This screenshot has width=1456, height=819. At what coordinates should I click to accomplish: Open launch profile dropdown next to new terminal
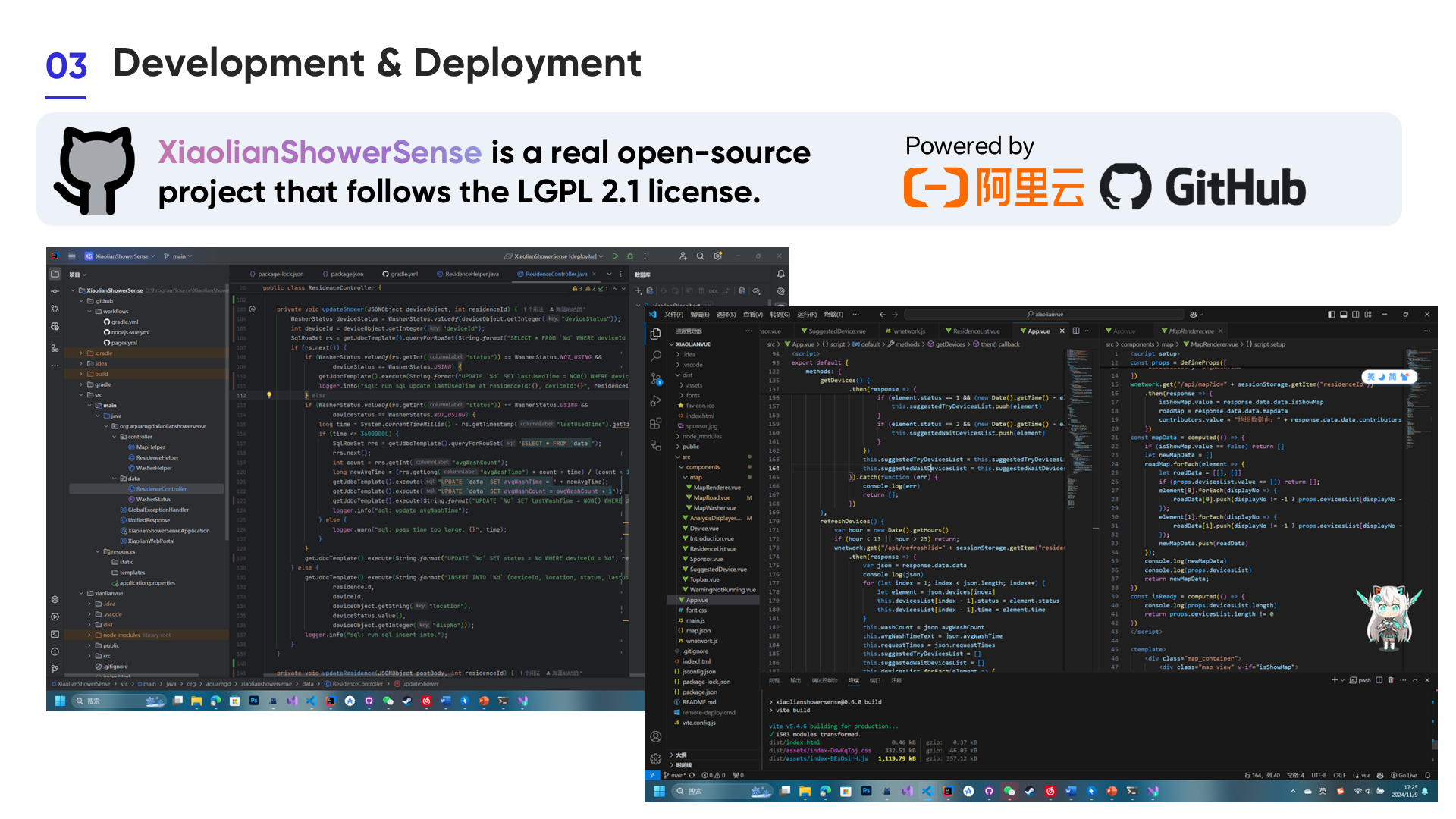pyautogui.click(x=1342, y=680)
